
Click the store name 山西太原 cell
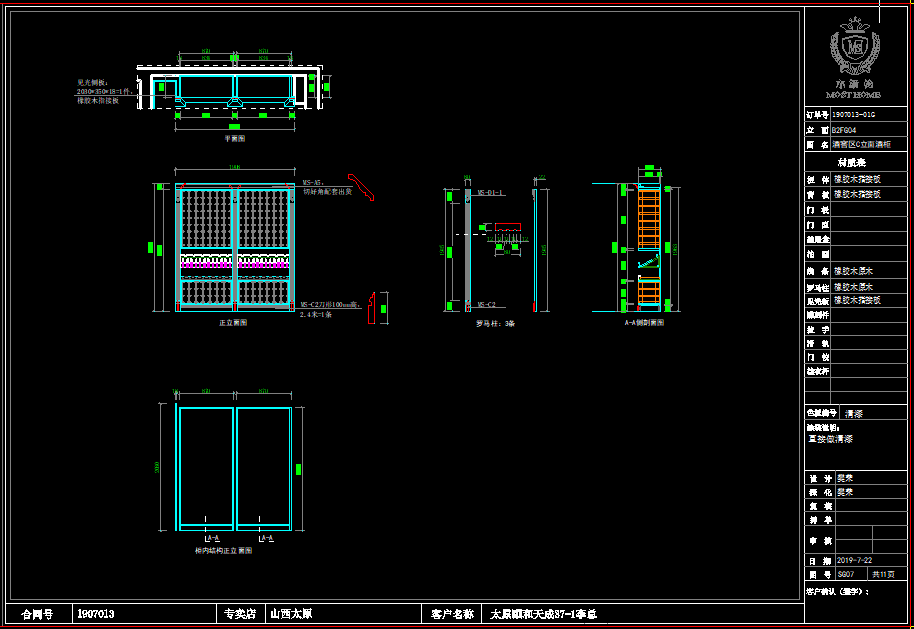291,614
